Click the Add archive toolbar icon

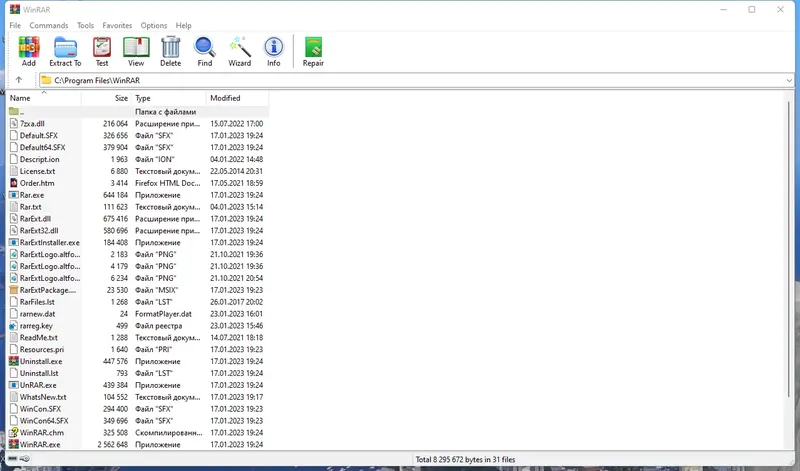[x=29, y=47]
